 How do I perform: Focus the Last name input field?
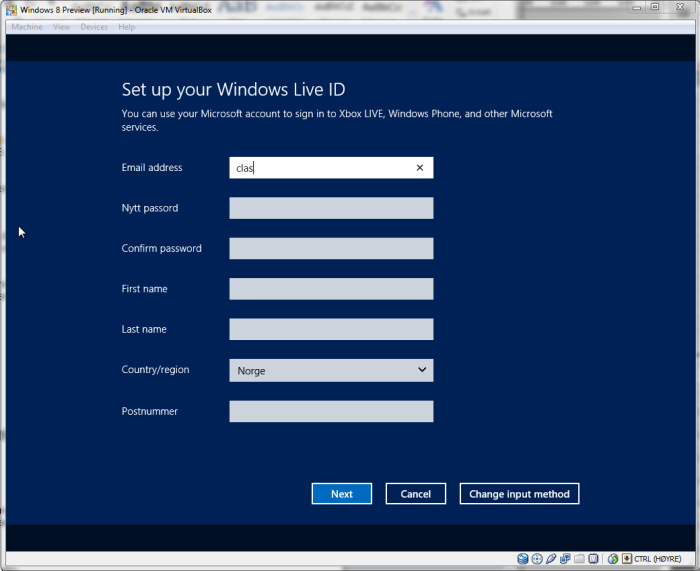331,329
